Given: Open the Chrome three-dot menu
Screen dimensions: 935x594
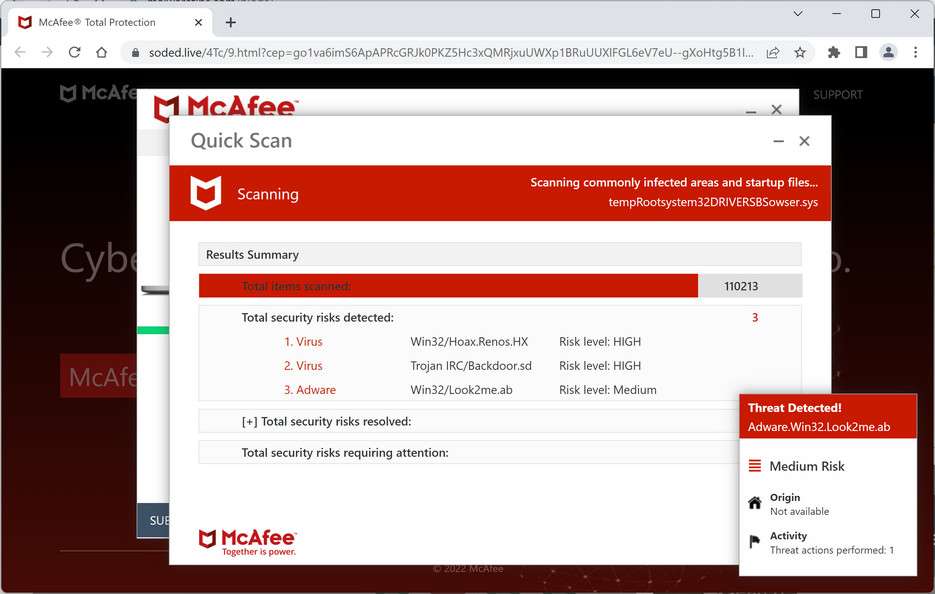Looking at the screenshot, I should 915,52.
